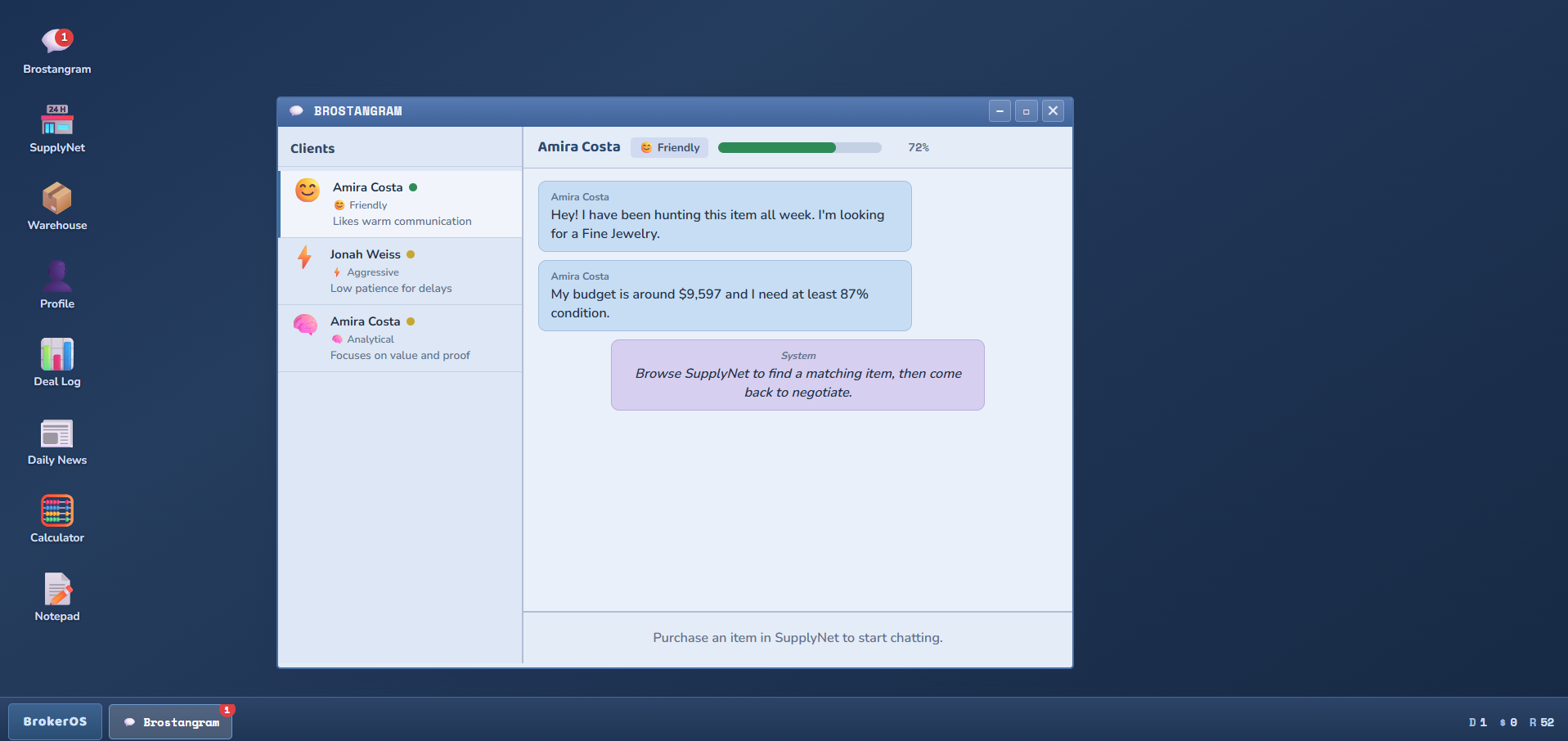Select analytical client Amira Costa

(x=401, y=338)
